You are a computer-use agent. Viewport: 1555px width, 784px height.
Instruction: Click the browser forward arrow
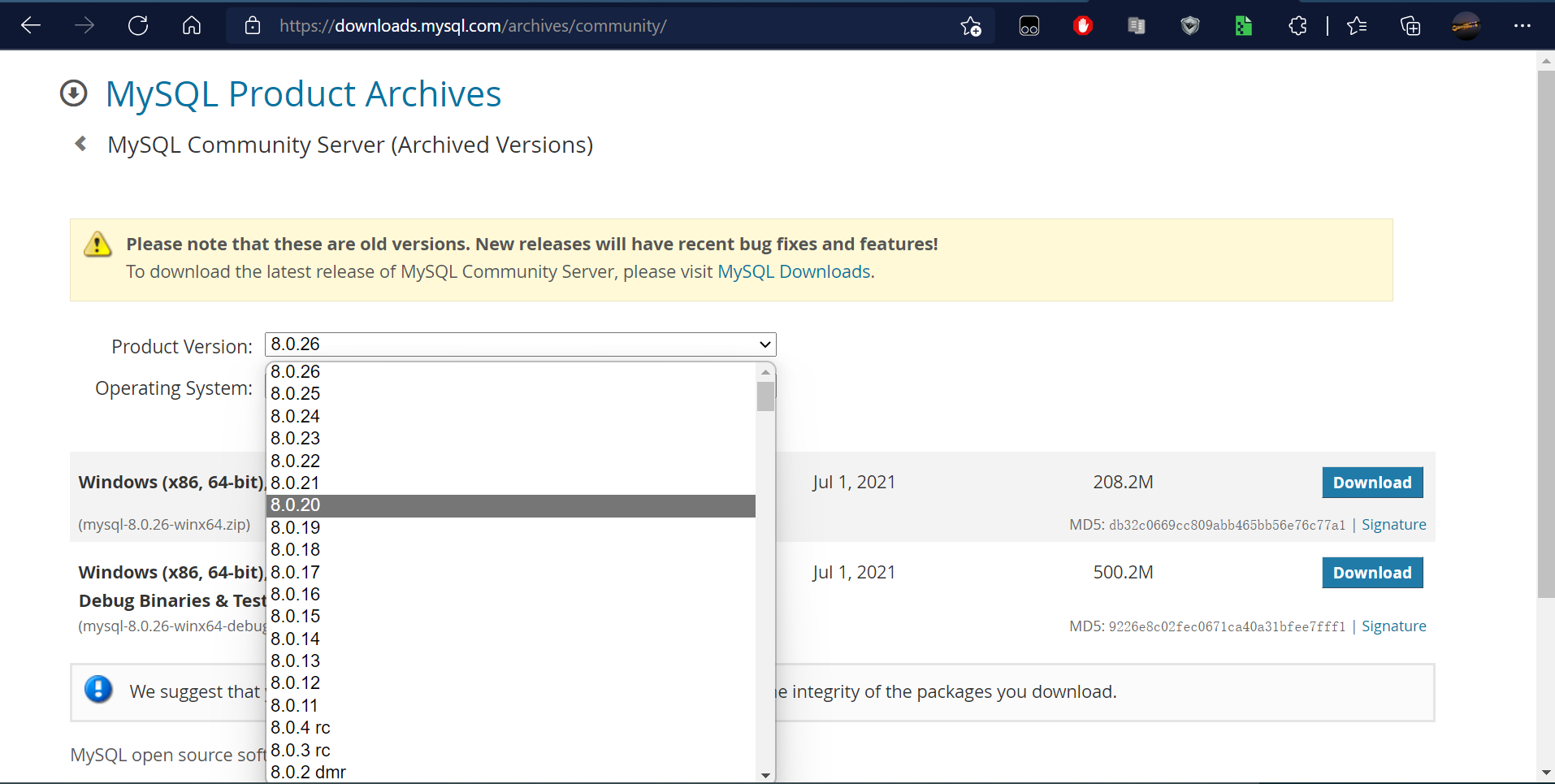pyautogui.click(x=84, y=26)
